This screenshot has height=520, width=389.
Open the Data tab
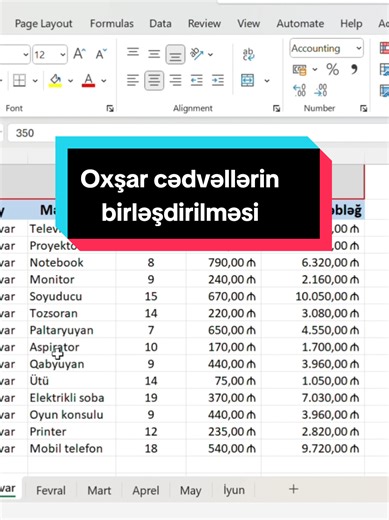click(160, 24)
